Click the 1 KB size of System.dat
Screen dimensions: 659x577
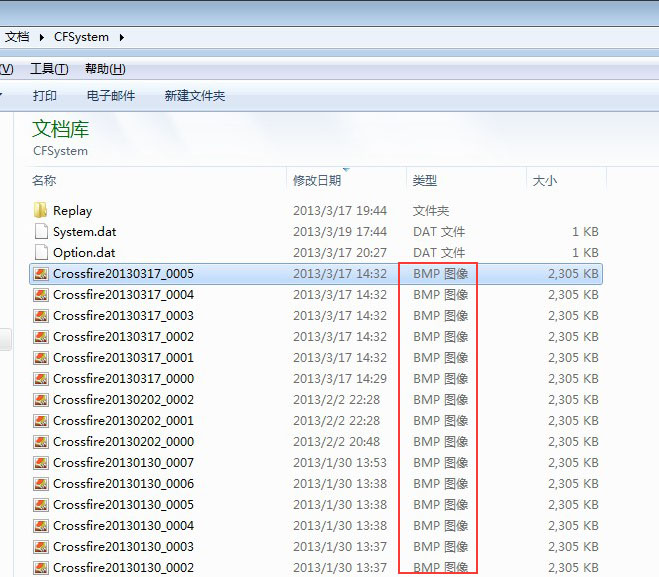pos(585,232)
